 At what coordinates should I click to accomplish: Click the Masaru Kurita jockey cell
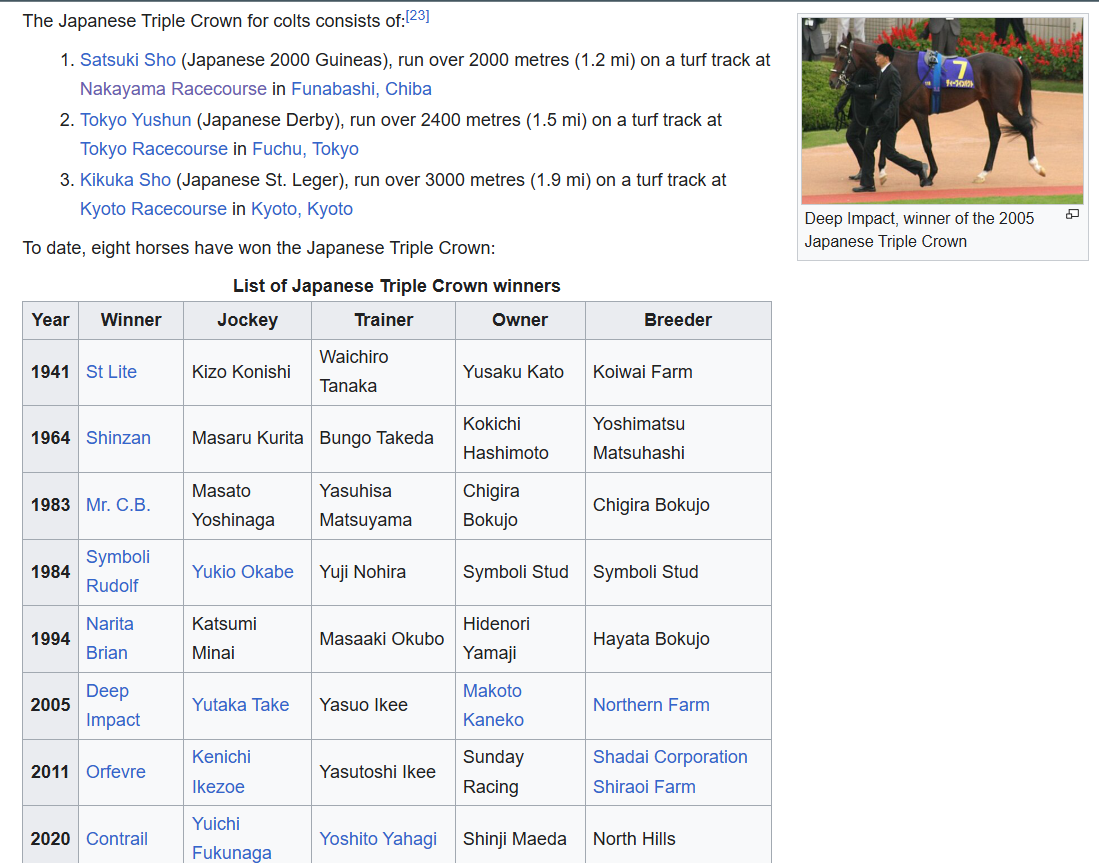click(247, 439)
